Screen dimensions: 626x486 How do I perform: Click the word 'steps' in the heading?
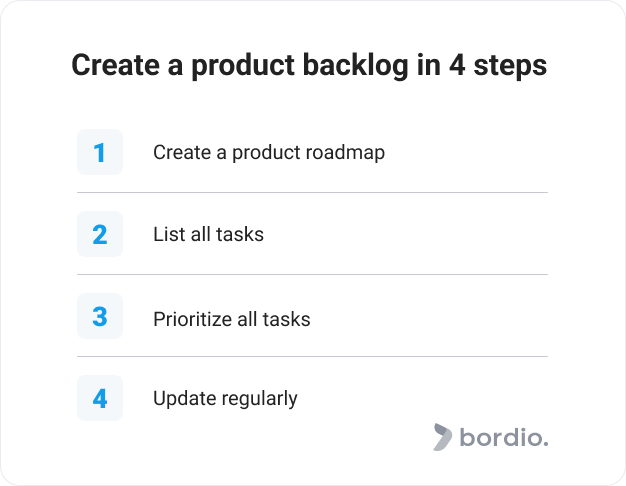tap(510, 67)
